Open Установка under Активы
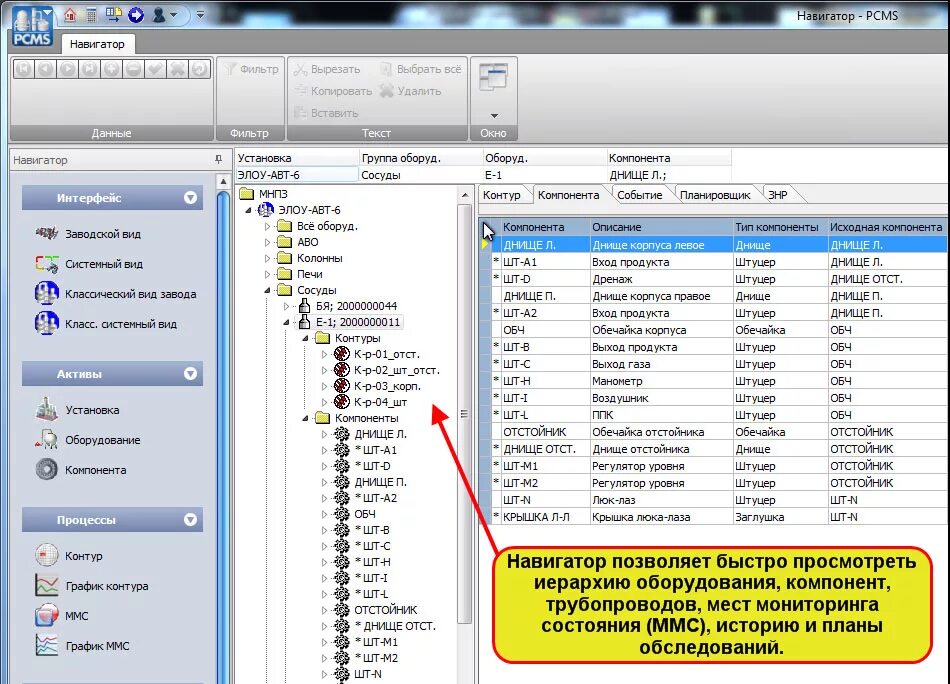Image resolution: width=950 pixels, height=684 pixels. pos(78,410)
